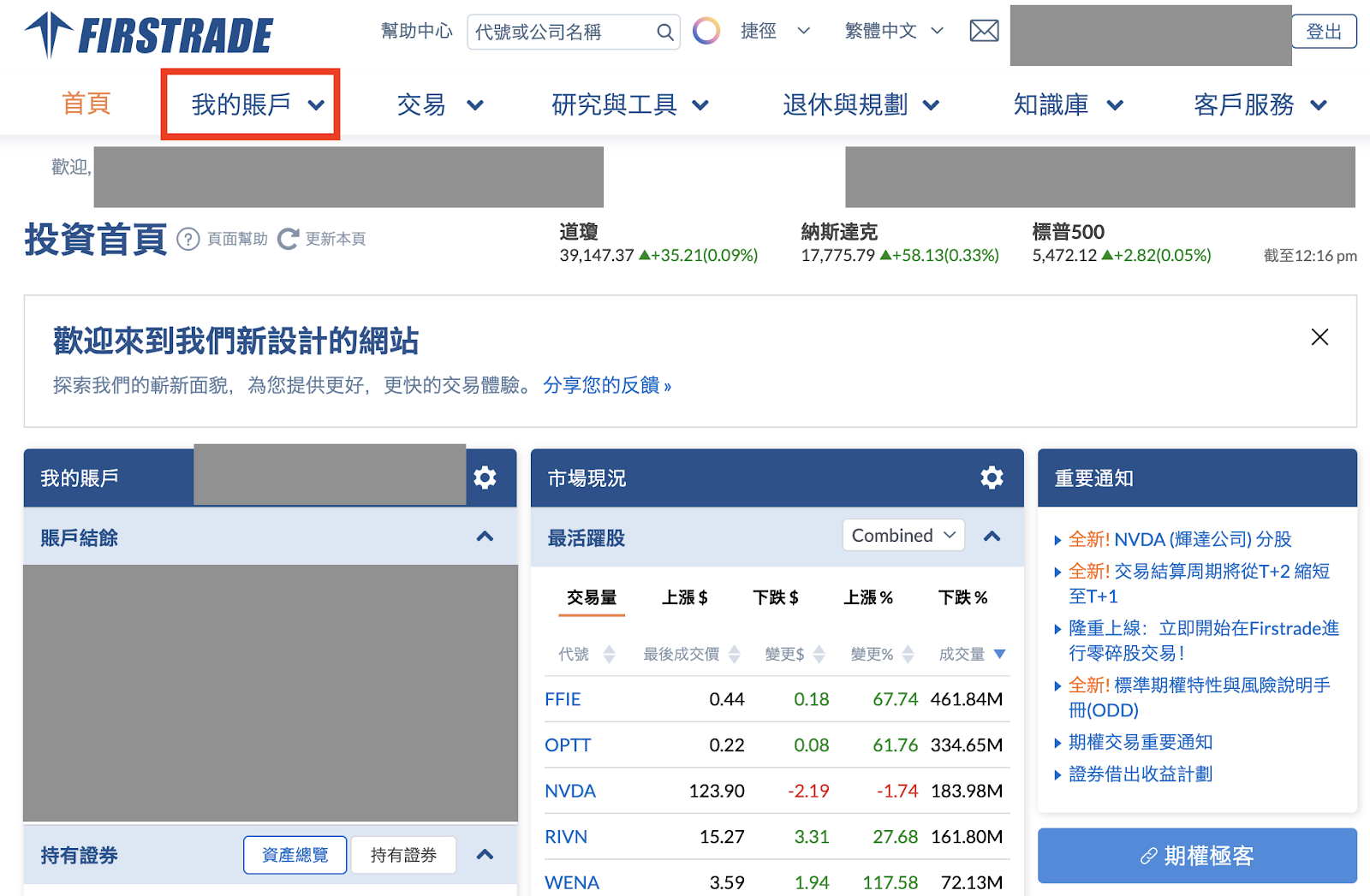The width and height of the screenshot is (1370, 896).
Task: Open the colorful ring assistant icon
Action: [x=706, y=32]
